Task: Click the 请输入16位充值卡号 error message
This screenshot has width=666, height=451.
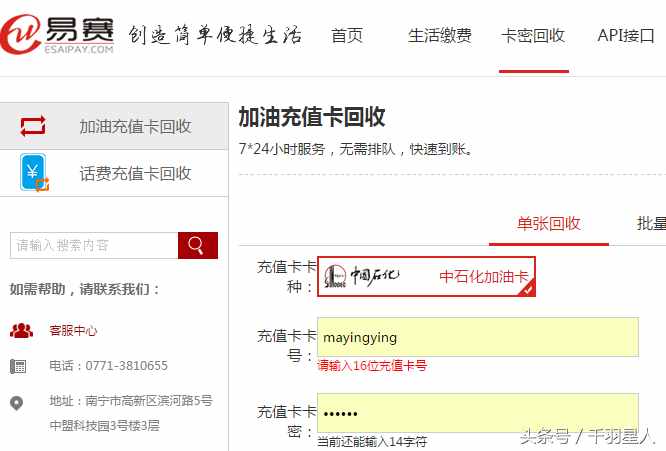Action: tap(372, 366)
